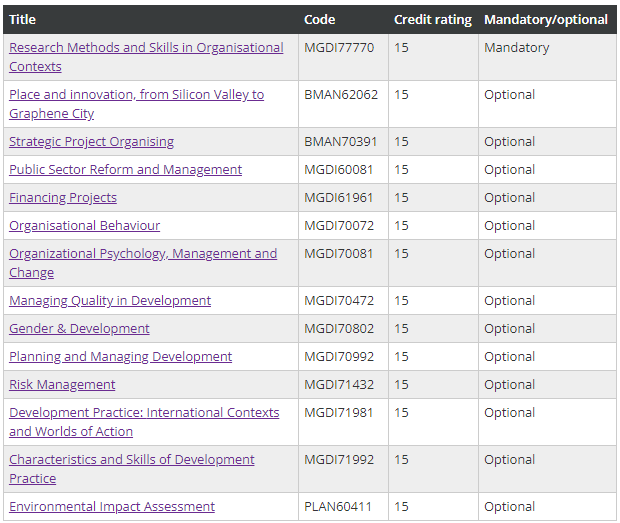Click the Risk Management course link

62,385
